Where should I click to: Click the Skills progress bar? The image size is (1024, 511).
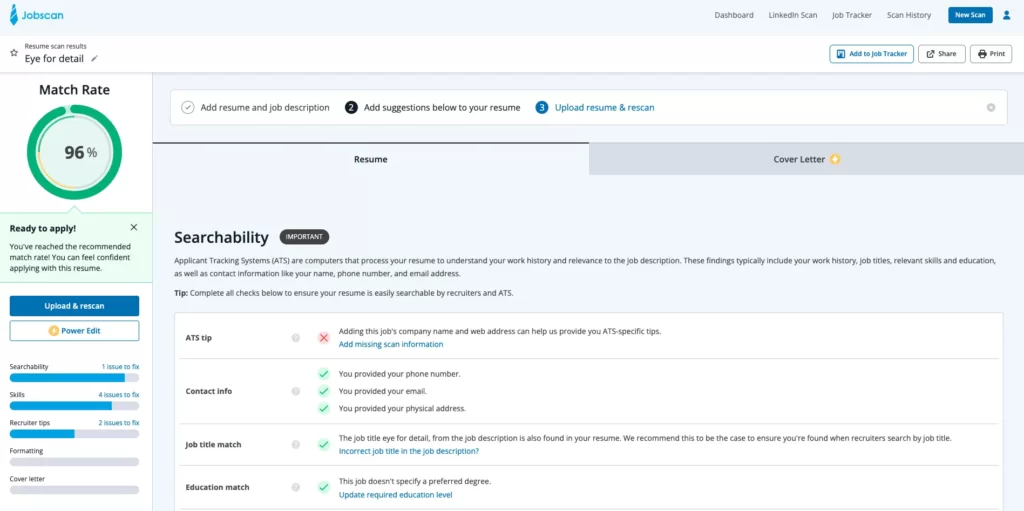coord(75,406)
